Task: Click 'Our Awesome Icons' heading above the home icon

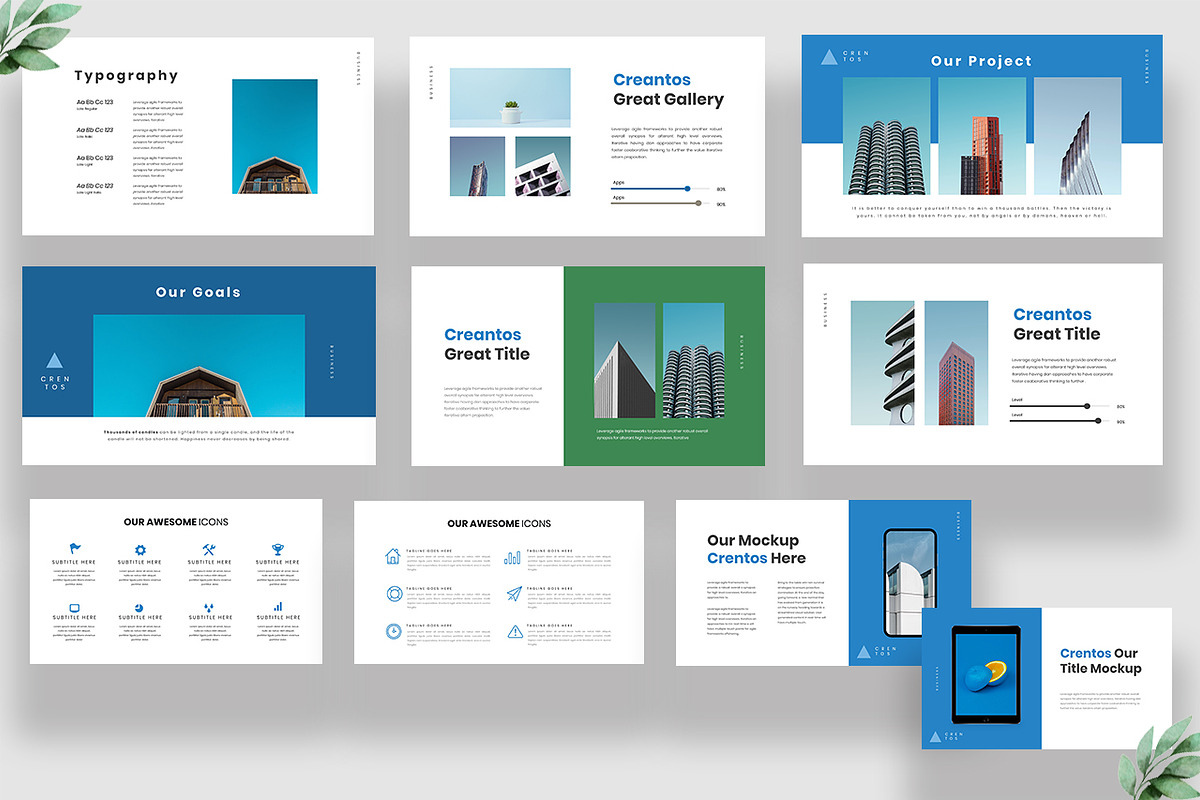Action: click(x=499, y=523)
